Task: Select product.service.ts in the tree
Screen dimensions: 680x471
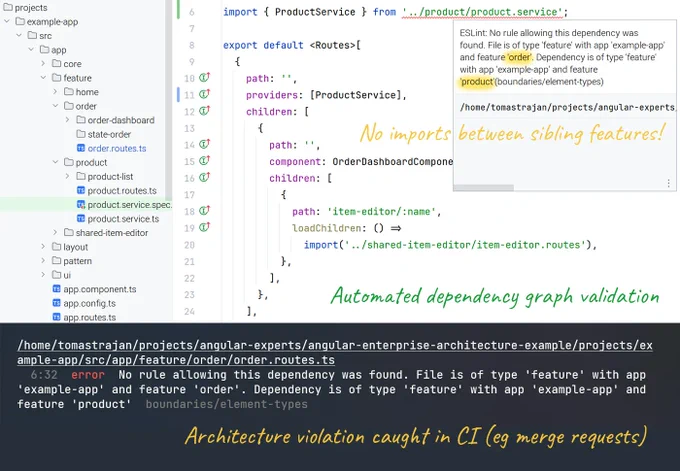Action: point(123,219)
